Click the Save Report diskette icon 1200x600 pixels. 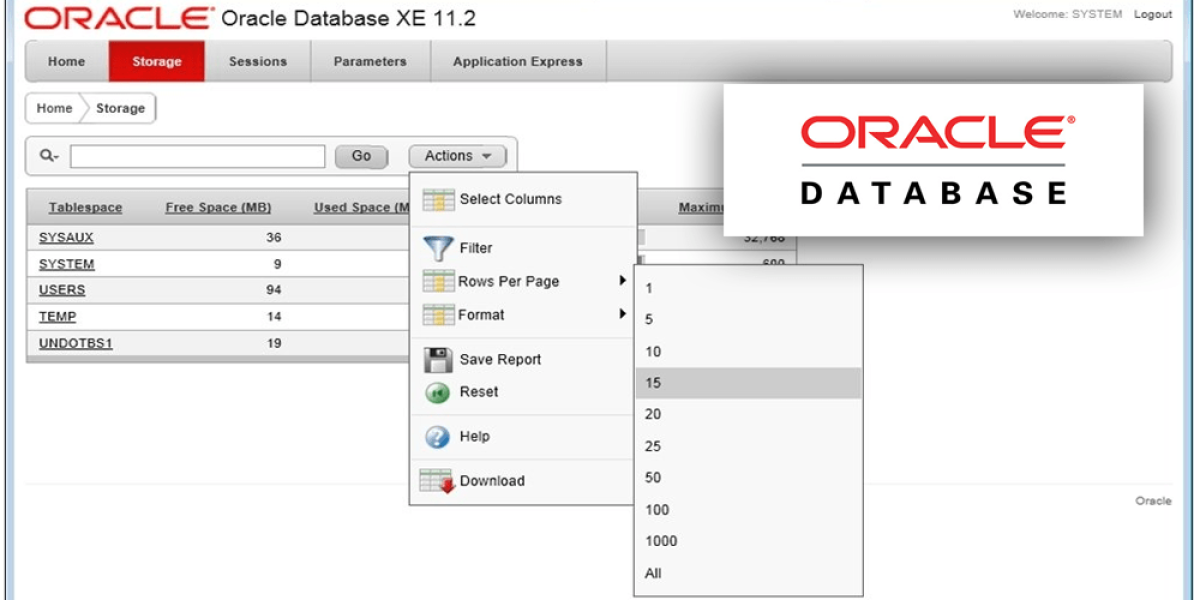point(437,359)
